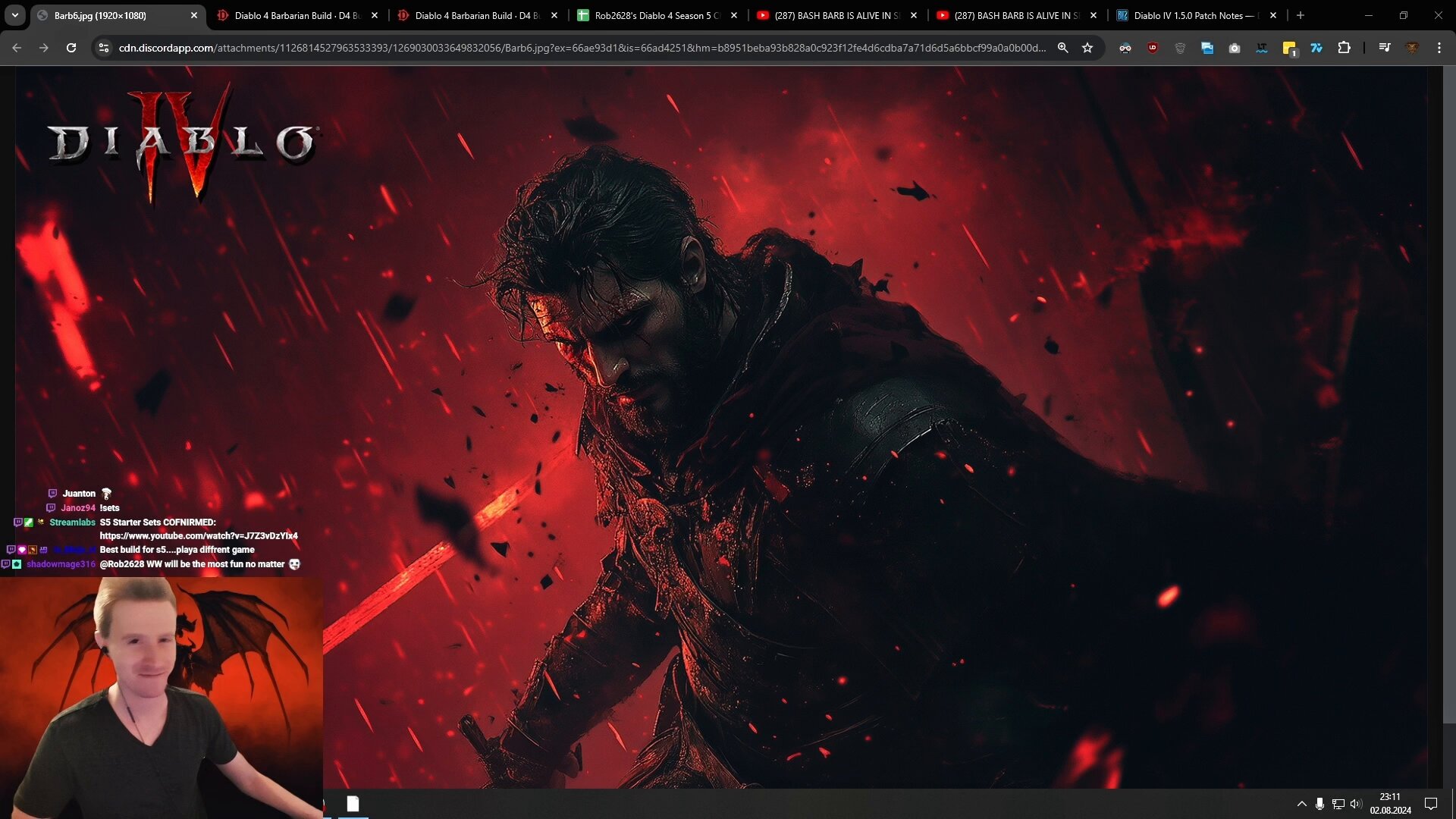Open the tab search dropdown arrow

pos(15,15)
